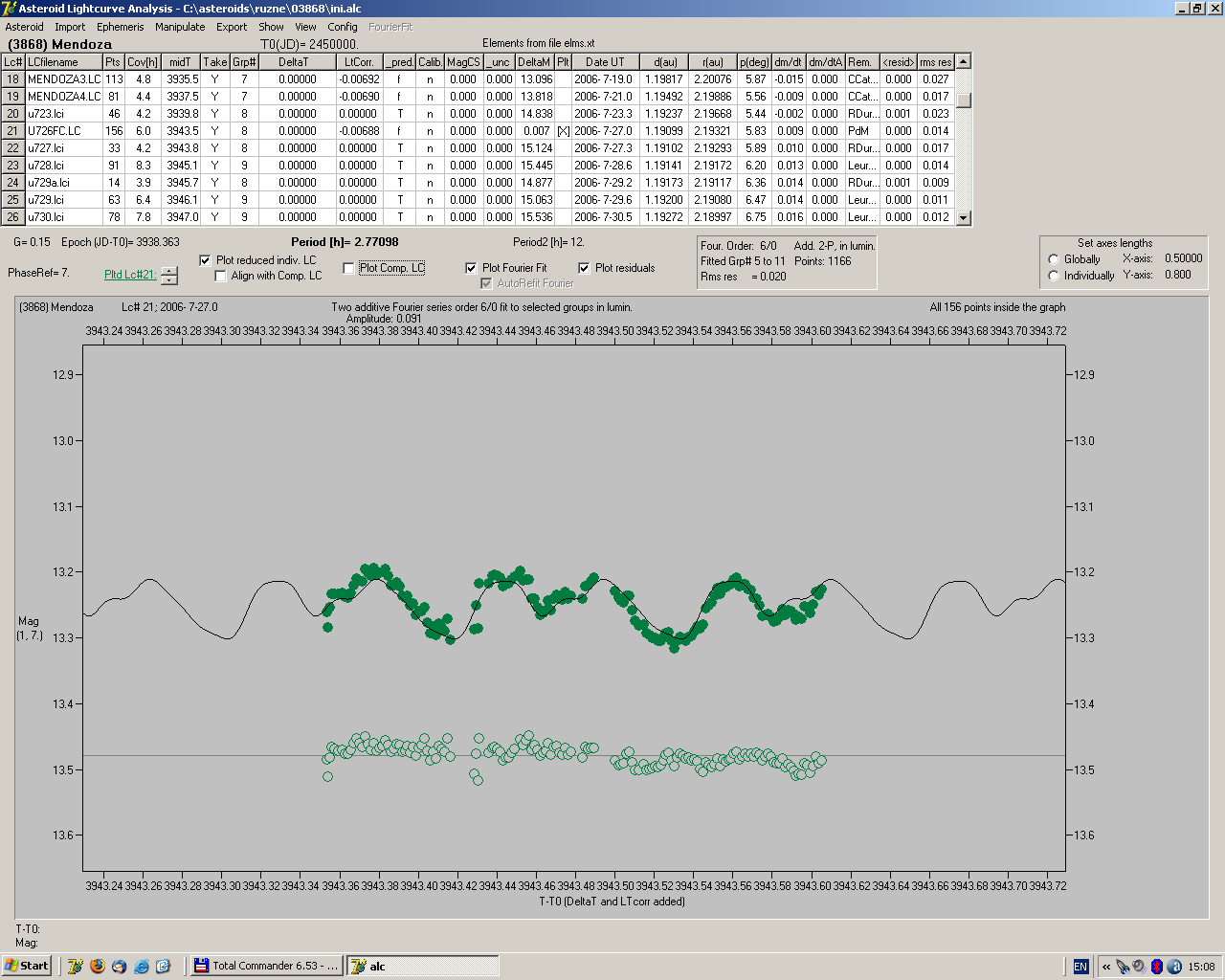This screenshot has height=980, width=1225.
Task: Click the blue 'a' tray icon
Action: [x=1173, y=967]
